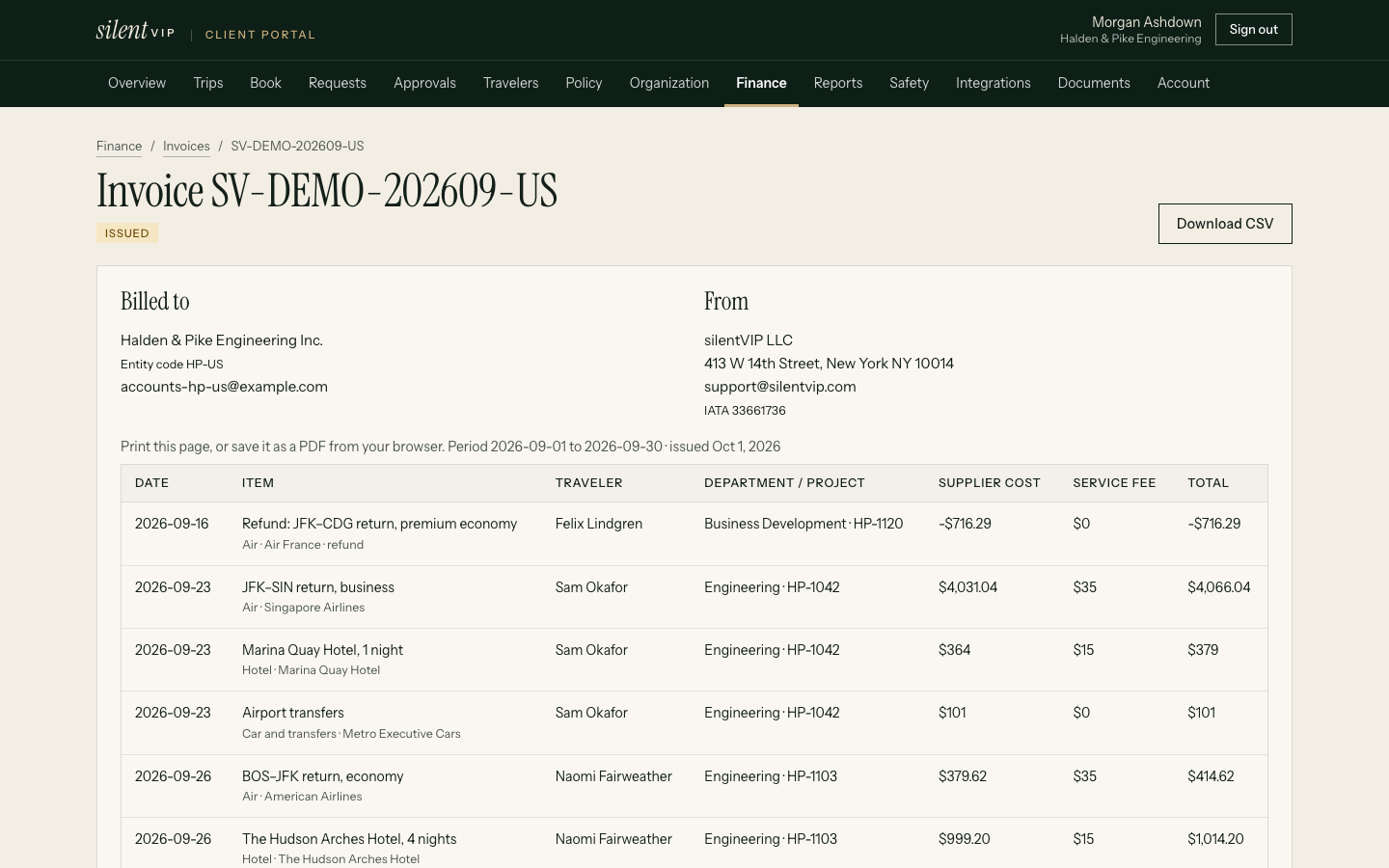
Task: Follow the Finance breadcrumb link
Action: click(119, 147)
